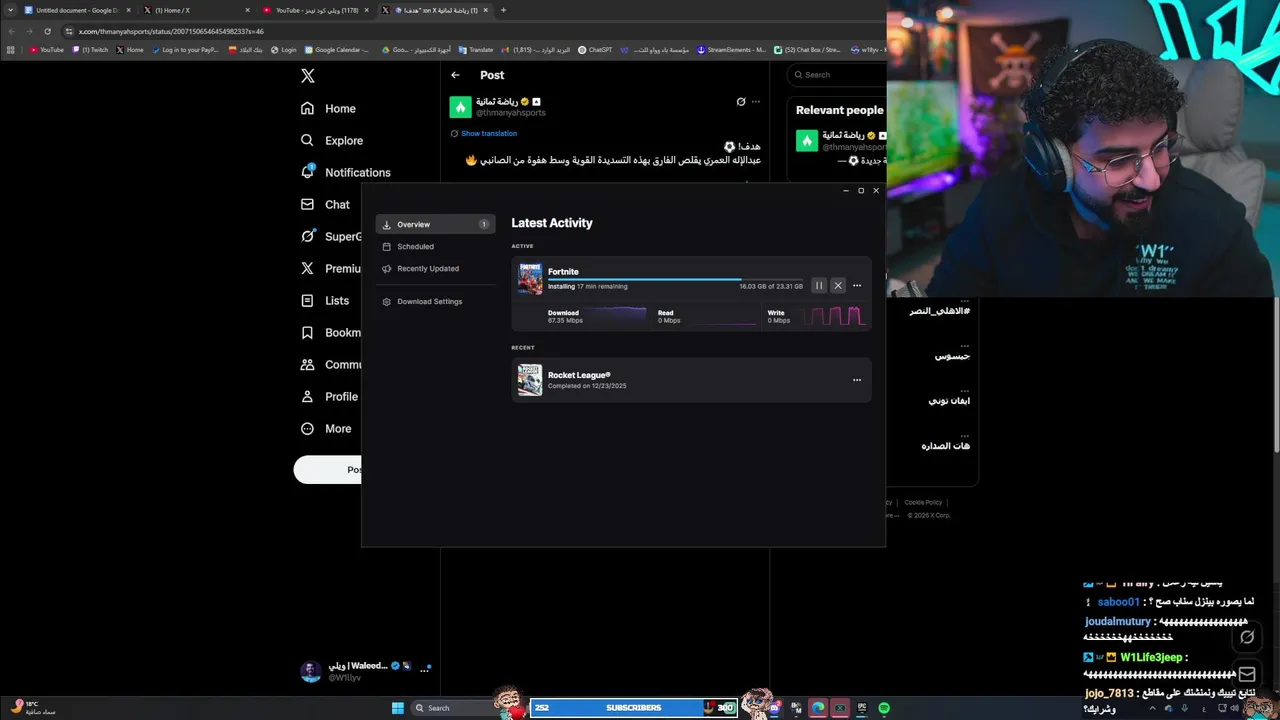Screen dimensions: 1280x720
Task: Open the post's three-dot options menu
Action: [756, 102]
